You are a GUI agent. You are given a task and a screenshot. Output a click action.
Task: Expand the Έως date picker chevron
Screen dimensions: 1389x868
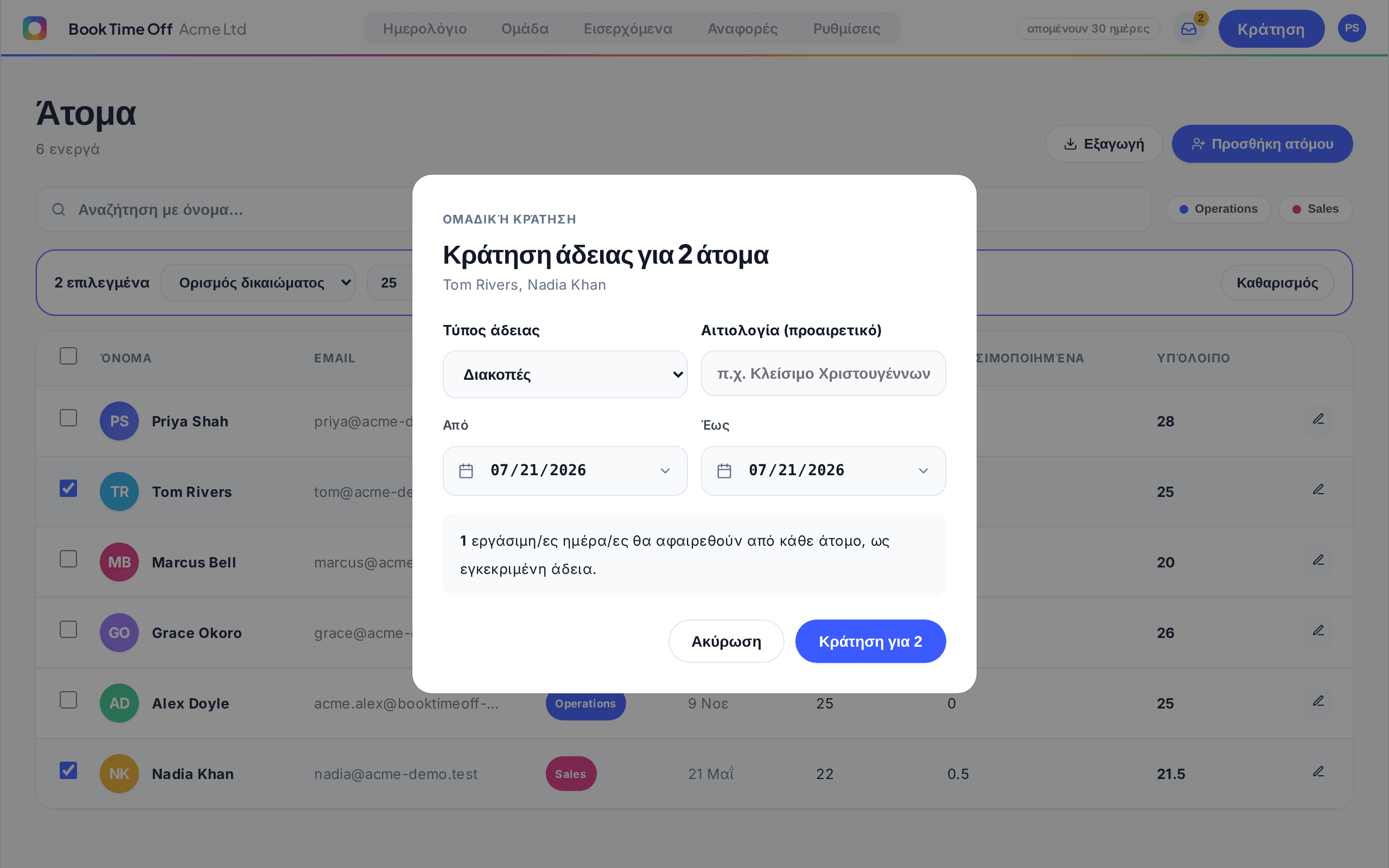click(923, 471)
